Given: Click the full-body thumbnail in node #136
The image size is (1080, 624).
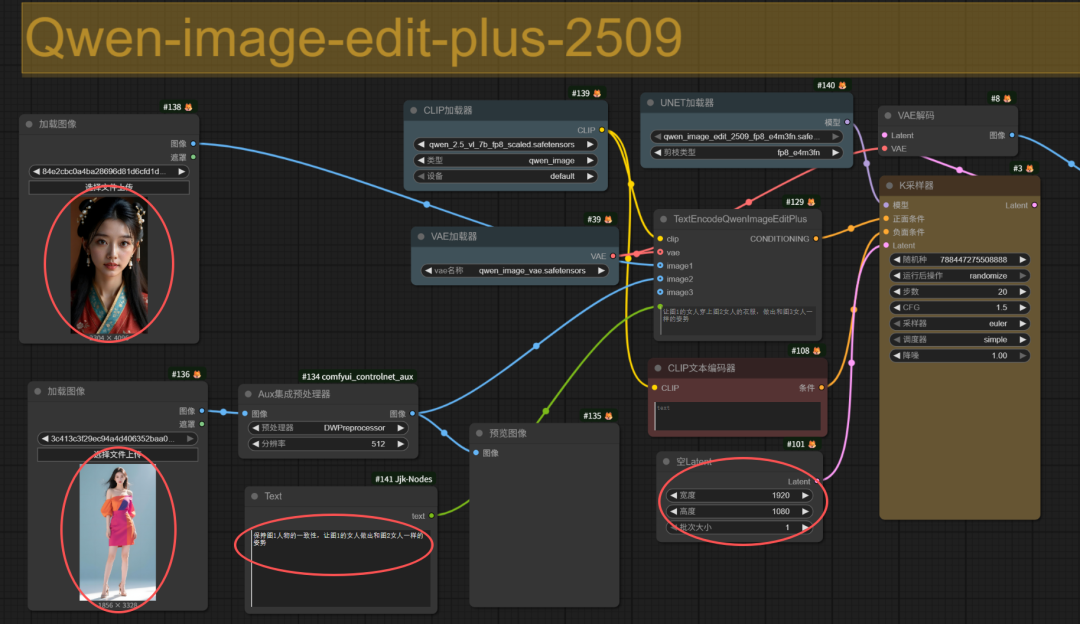Looking at the screenshot, I should click(x=118, y=532).
